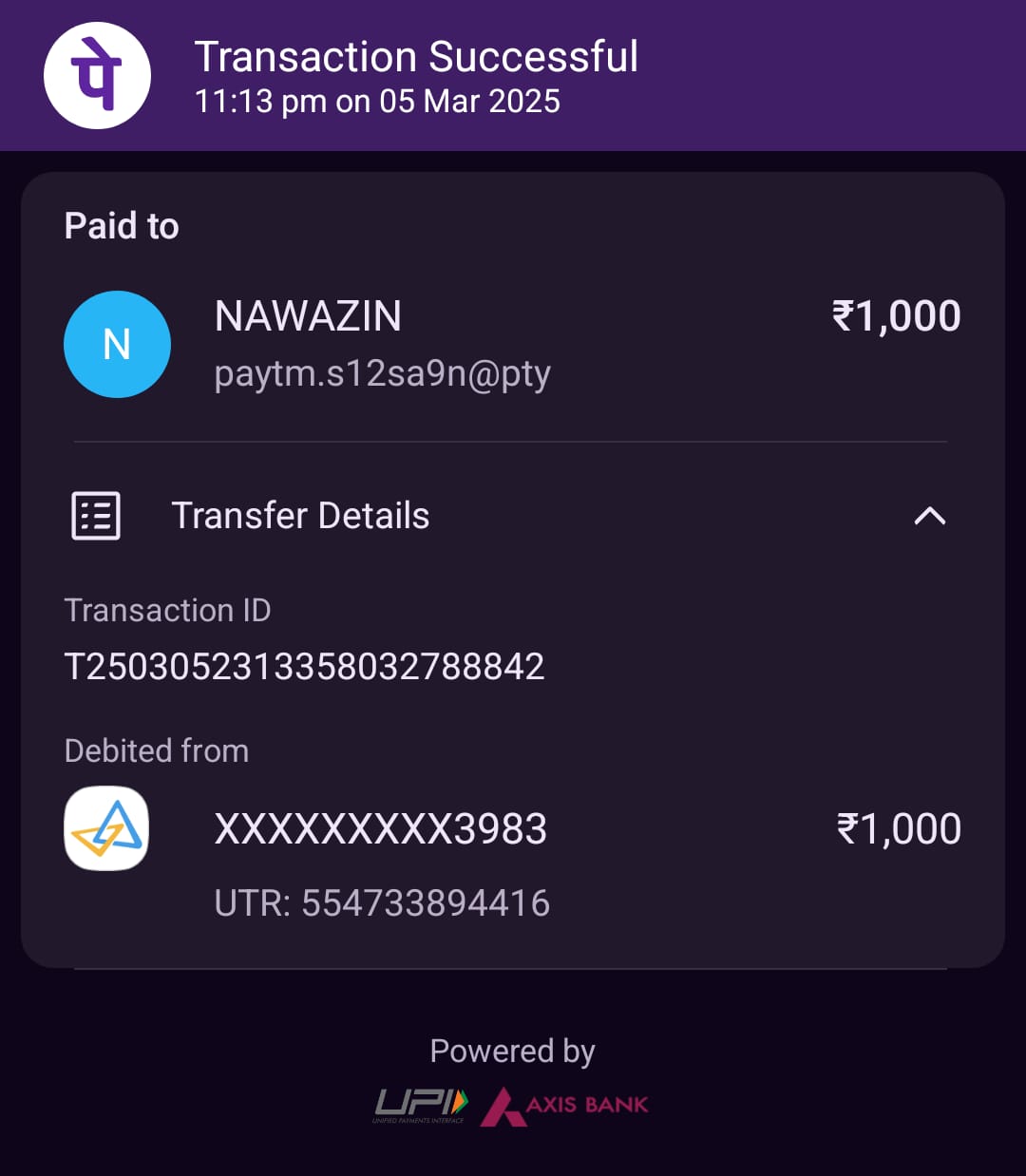This screenshot has width=1026, height=1176.
Task: Select the NAWAZIN recipient name
Action: 308,316
